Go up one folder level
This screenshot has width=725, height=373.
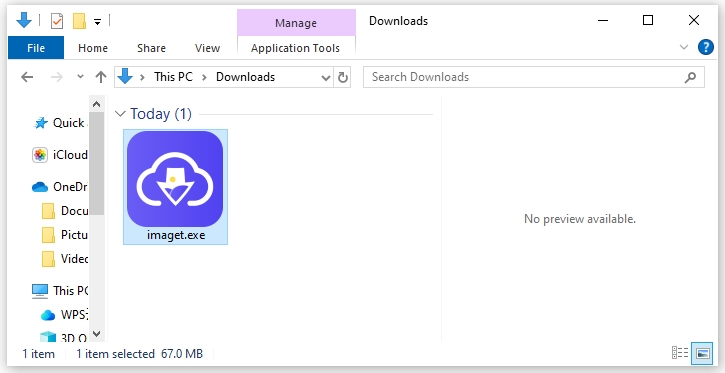(x=101, y=77)
